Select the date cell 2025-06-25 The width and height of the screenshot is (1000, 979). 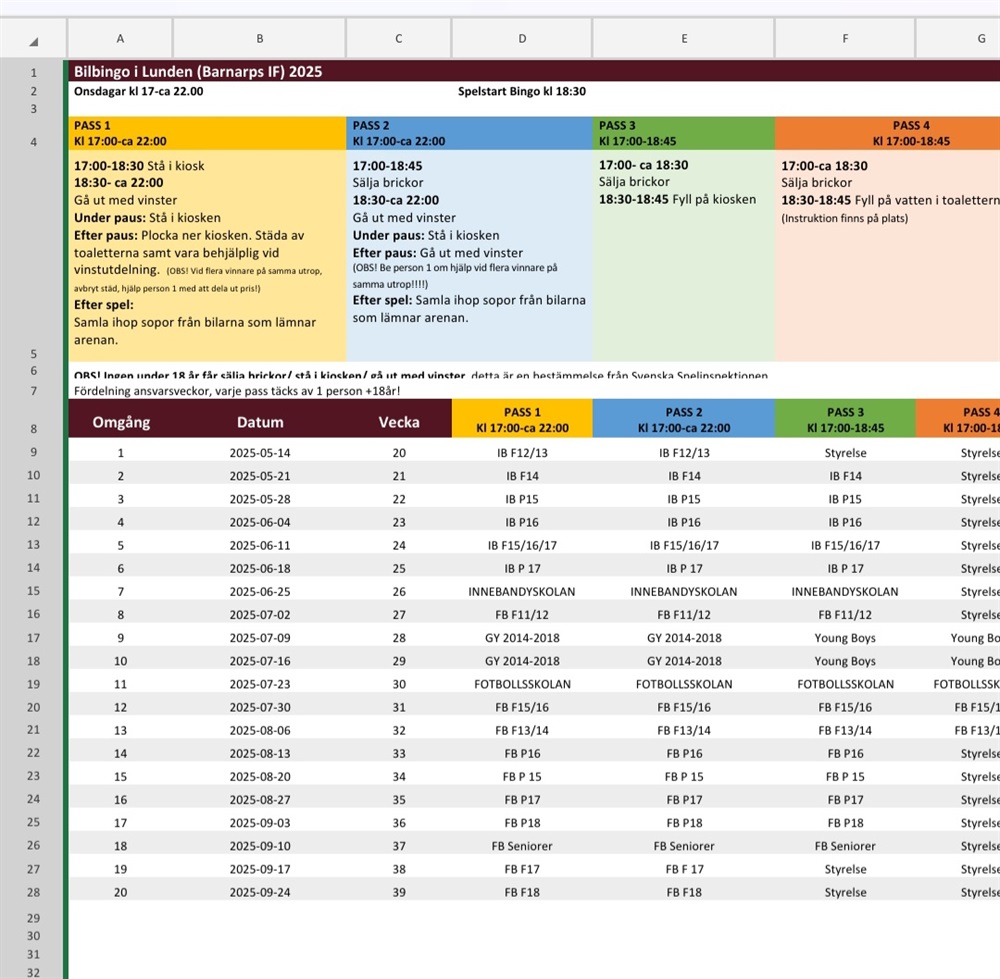pos(260,591)
